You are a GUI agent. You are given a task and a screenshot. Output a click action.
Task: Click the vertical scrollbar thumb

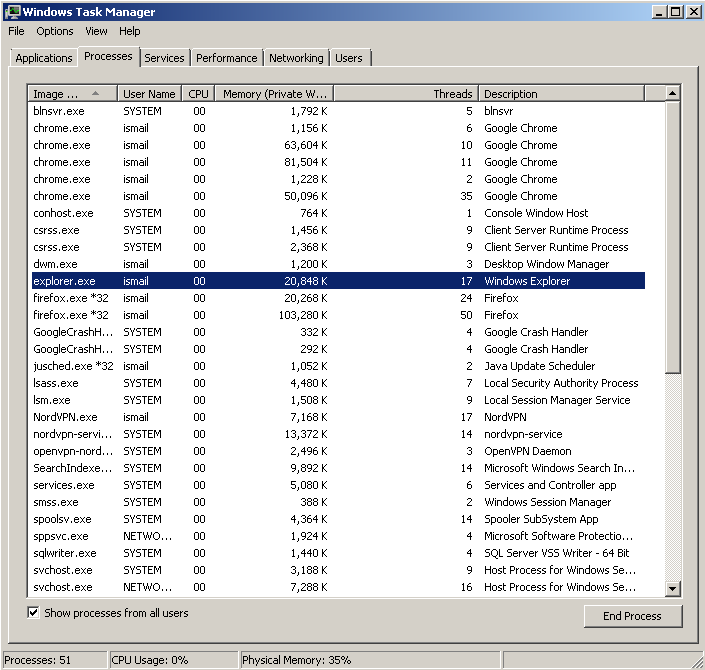tap(673, 237)
